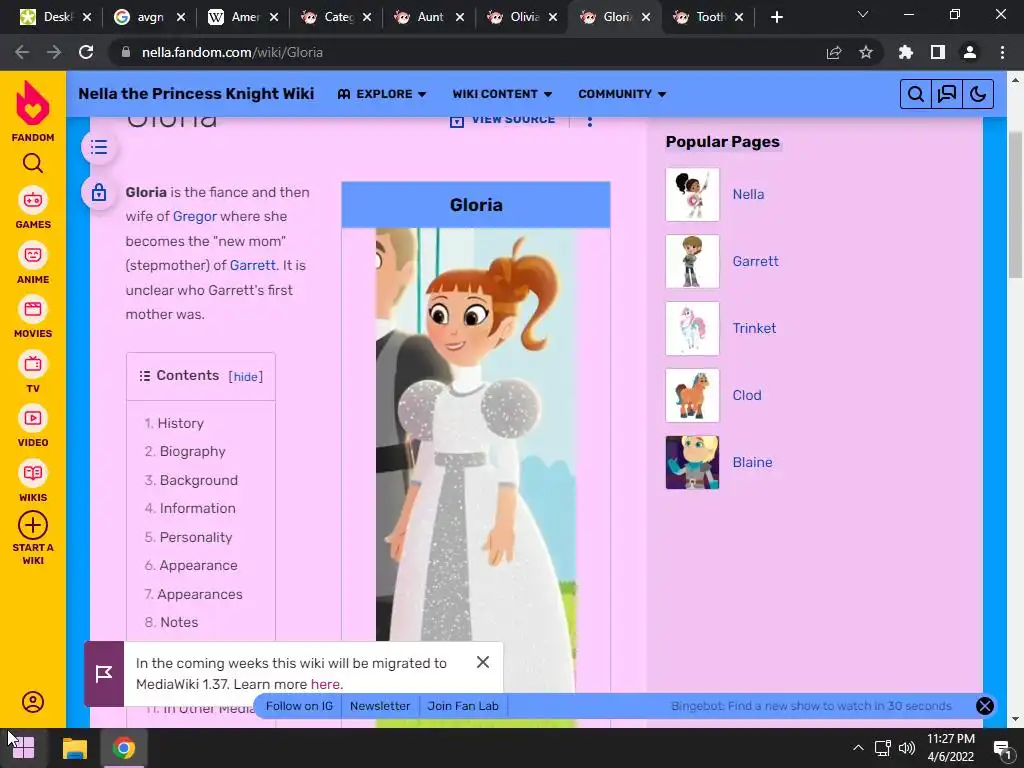Open Chrome extensions puzzle icon
1024x768 pixels.
906,52
